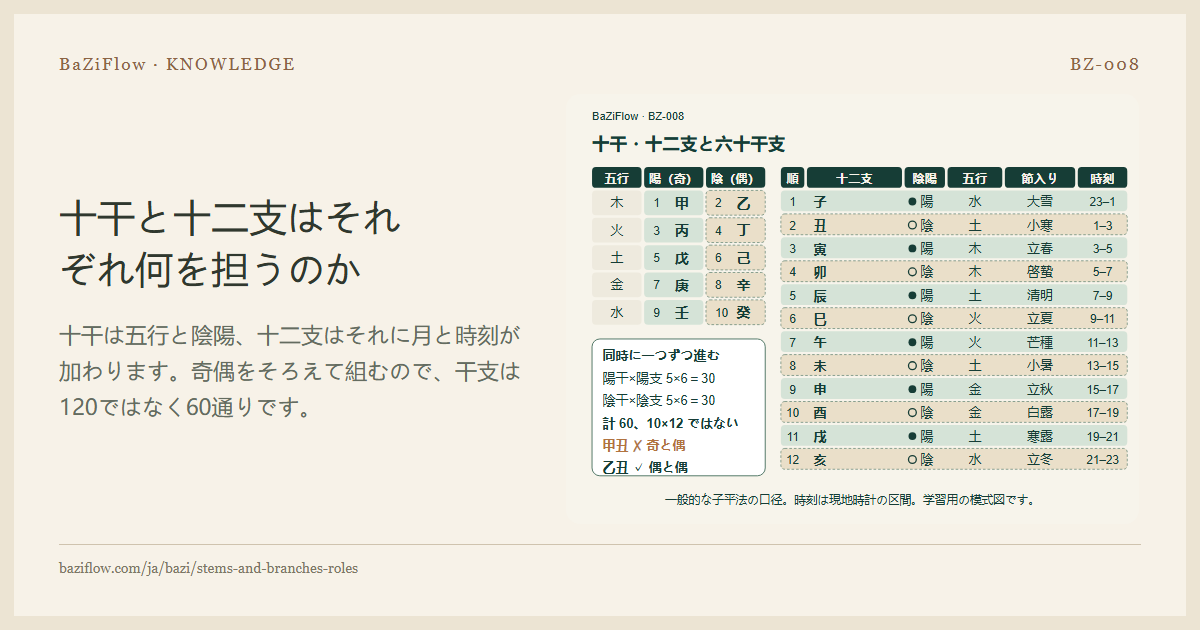Click the 順 column header
Screen dimensions: 1200x630
[x=792, y=178]
